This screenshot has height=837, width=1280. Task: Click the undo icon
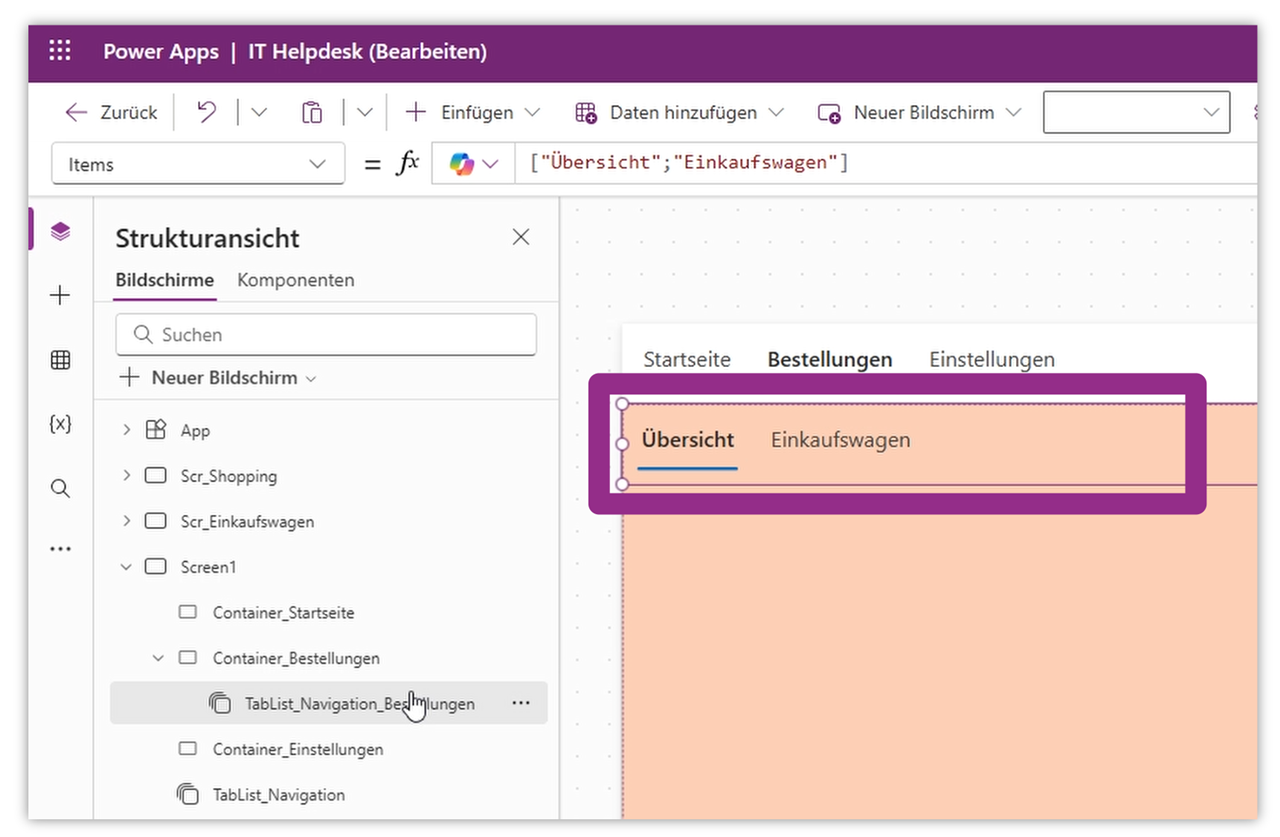[x=206, y=112]
